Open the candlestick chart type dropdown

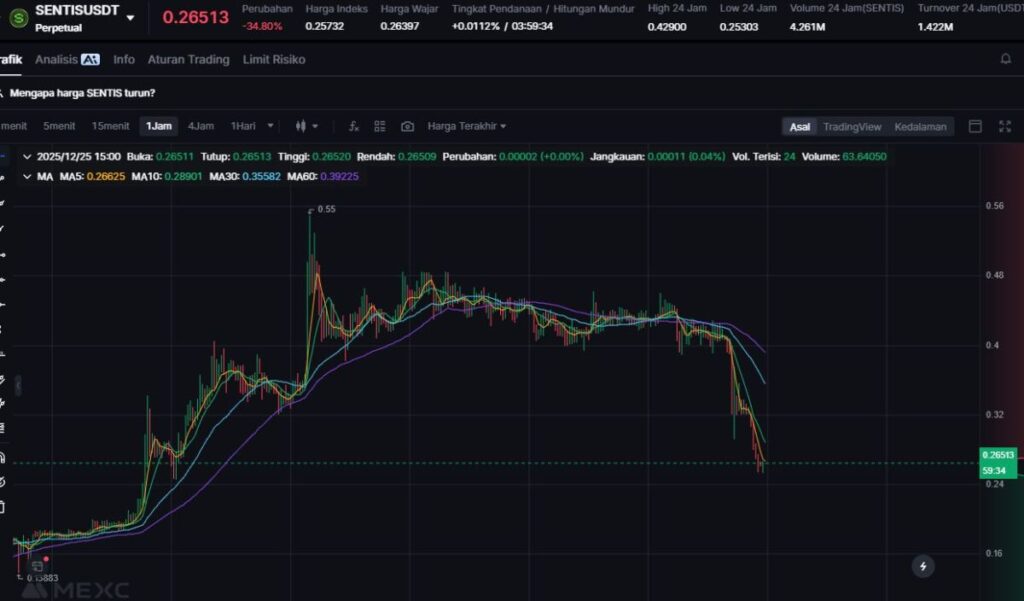(307, 127)
